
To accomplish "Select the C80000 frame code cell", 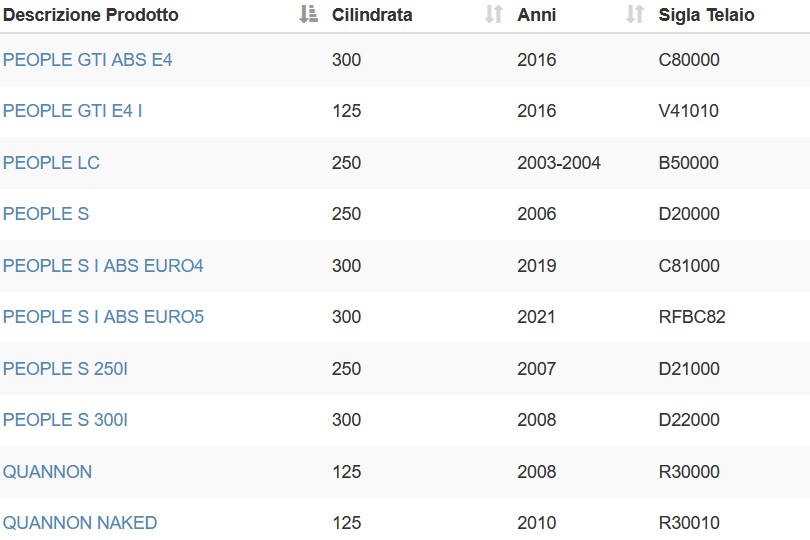I will [689, 60].
